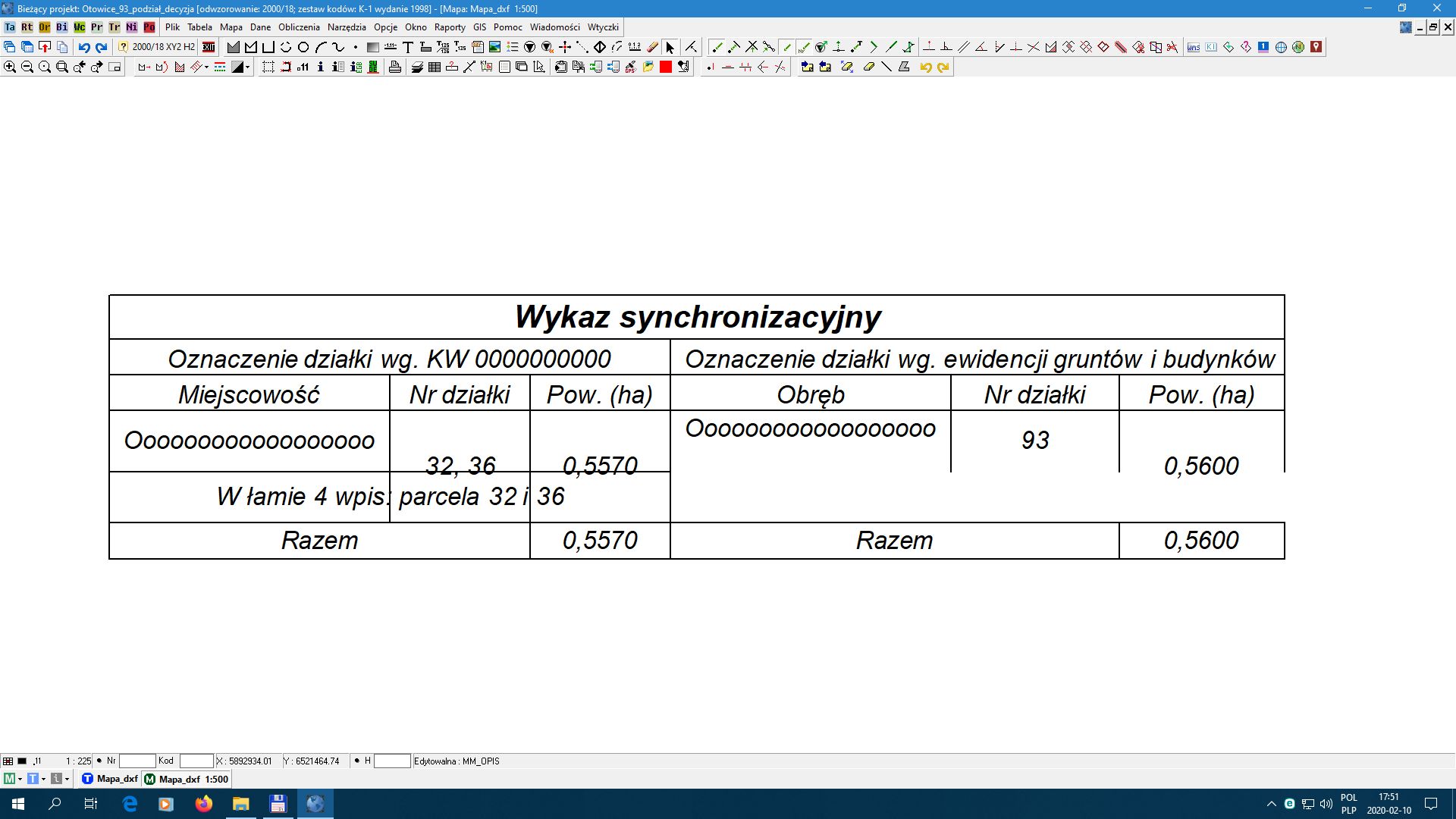This screenshot has width=1456, height=819.
Task: Click the info 'i' icon
Action: pyautogui.click(x=321, y=67)
